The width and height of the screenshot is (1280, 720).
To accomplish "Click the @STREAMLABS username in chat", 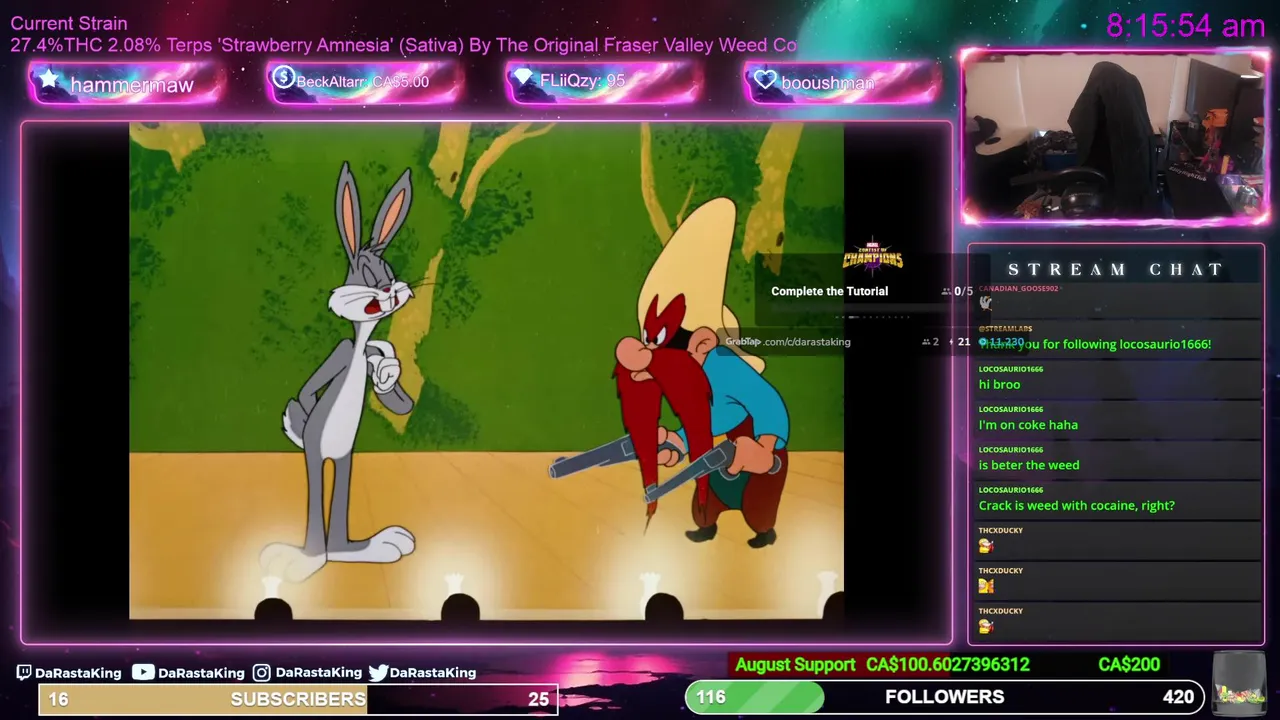I will click(x=1005, y=329).
